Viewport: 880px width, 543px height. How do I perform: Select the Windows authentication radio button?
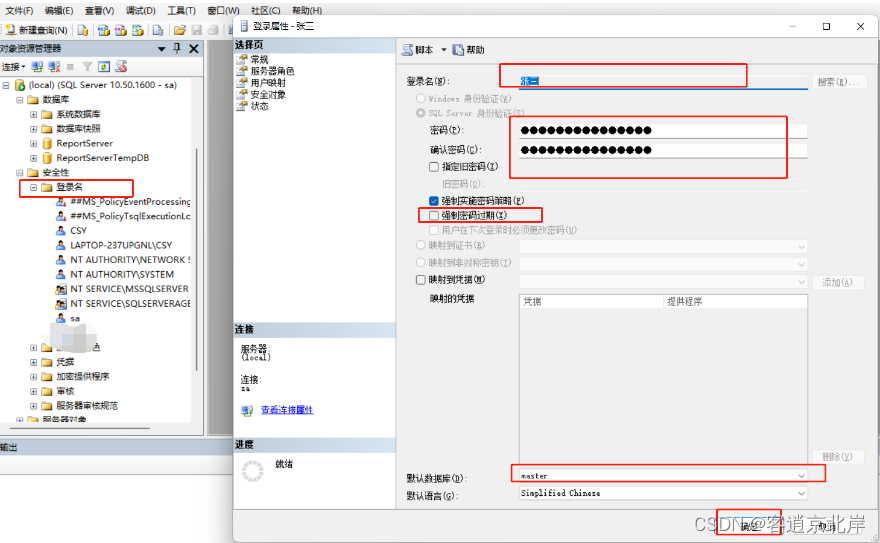point(420,99)
